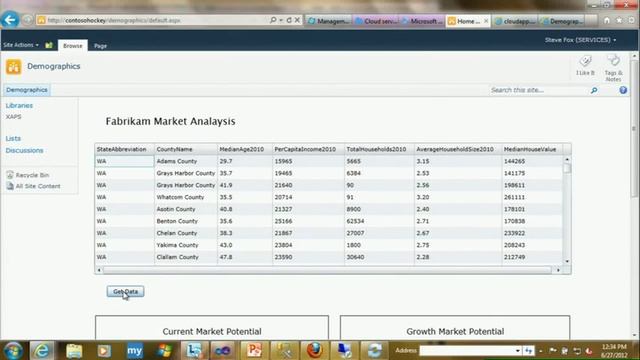640x360 pixels.
Task: Open the browser Home icon
Action: click(x=607, y=20)
